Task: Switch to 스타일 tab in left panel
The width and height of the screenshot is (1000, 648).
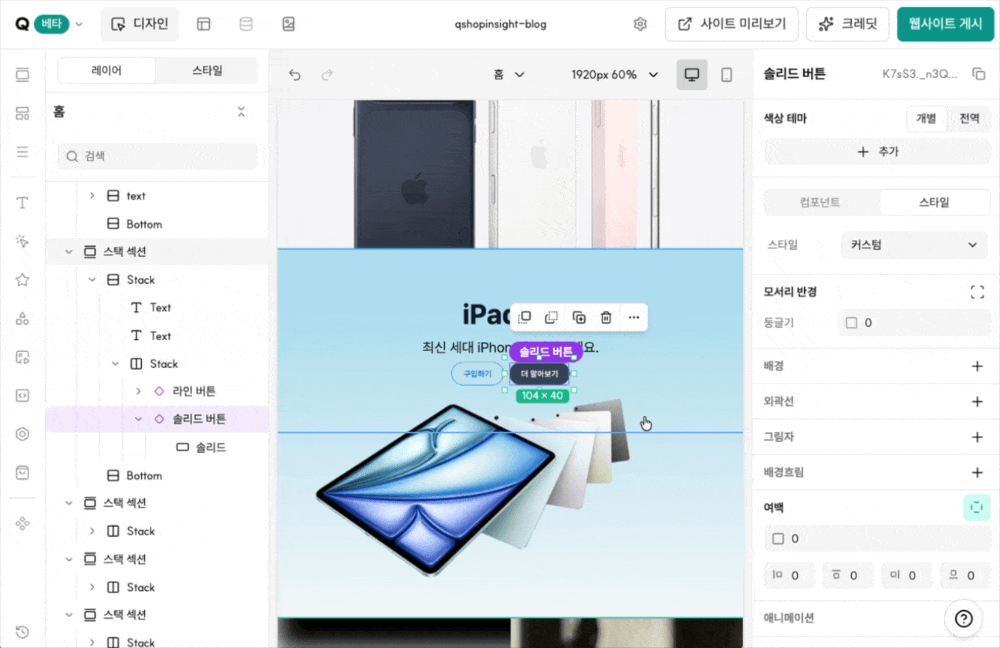Action: 207,70
